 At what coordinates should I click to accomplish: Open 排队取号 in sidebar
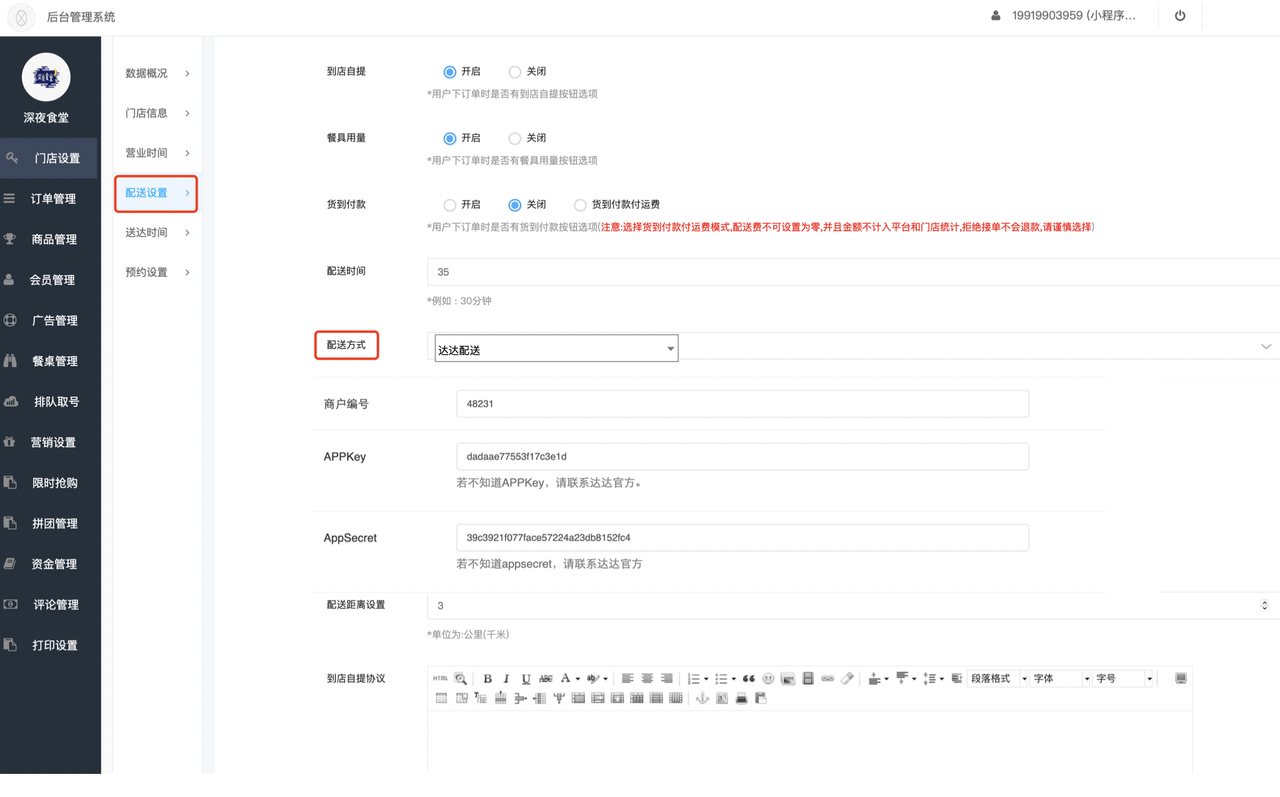(50, 401)
